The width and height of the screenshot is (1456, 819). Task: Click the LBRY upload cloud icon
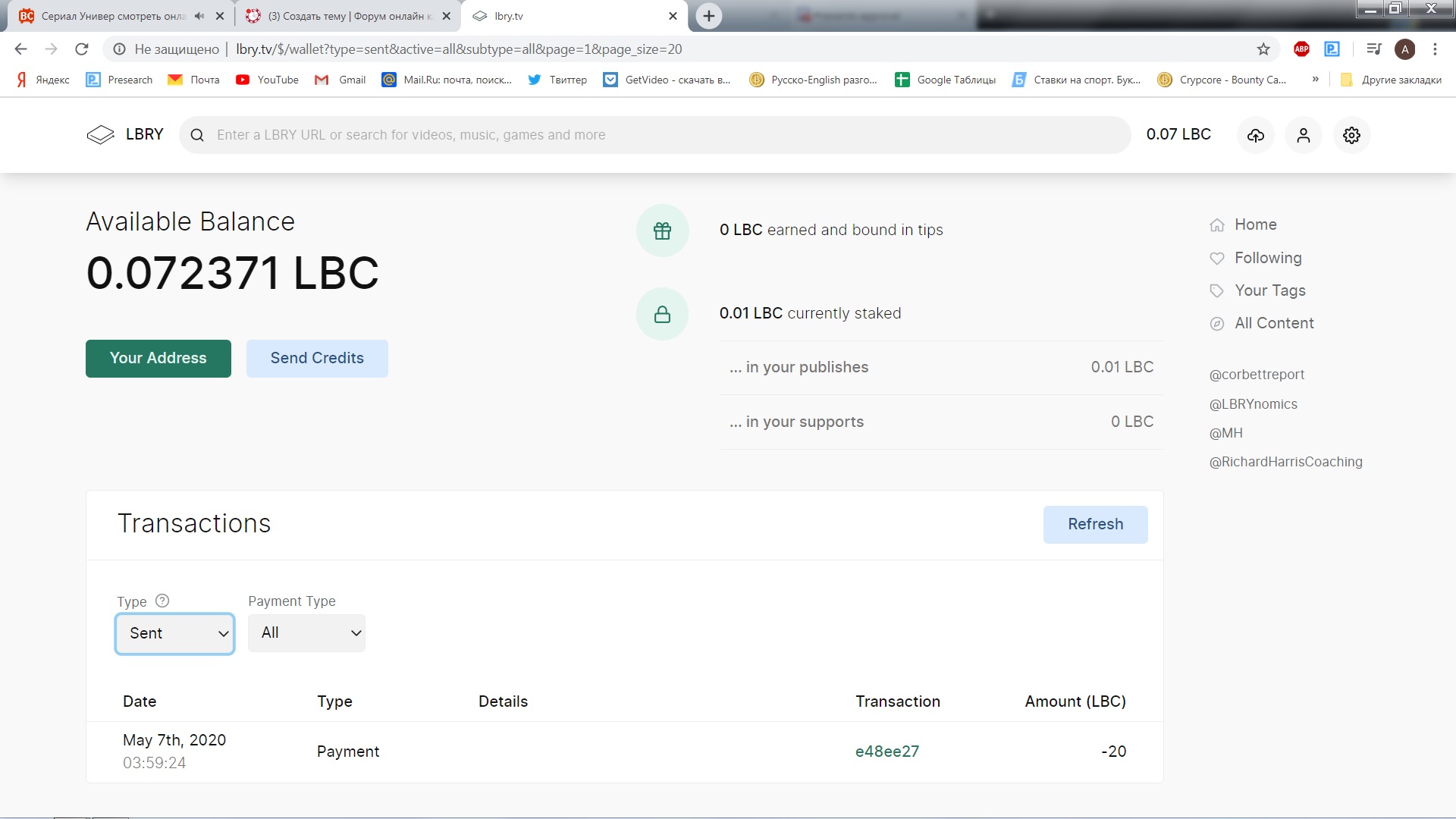coord(1256,135)
